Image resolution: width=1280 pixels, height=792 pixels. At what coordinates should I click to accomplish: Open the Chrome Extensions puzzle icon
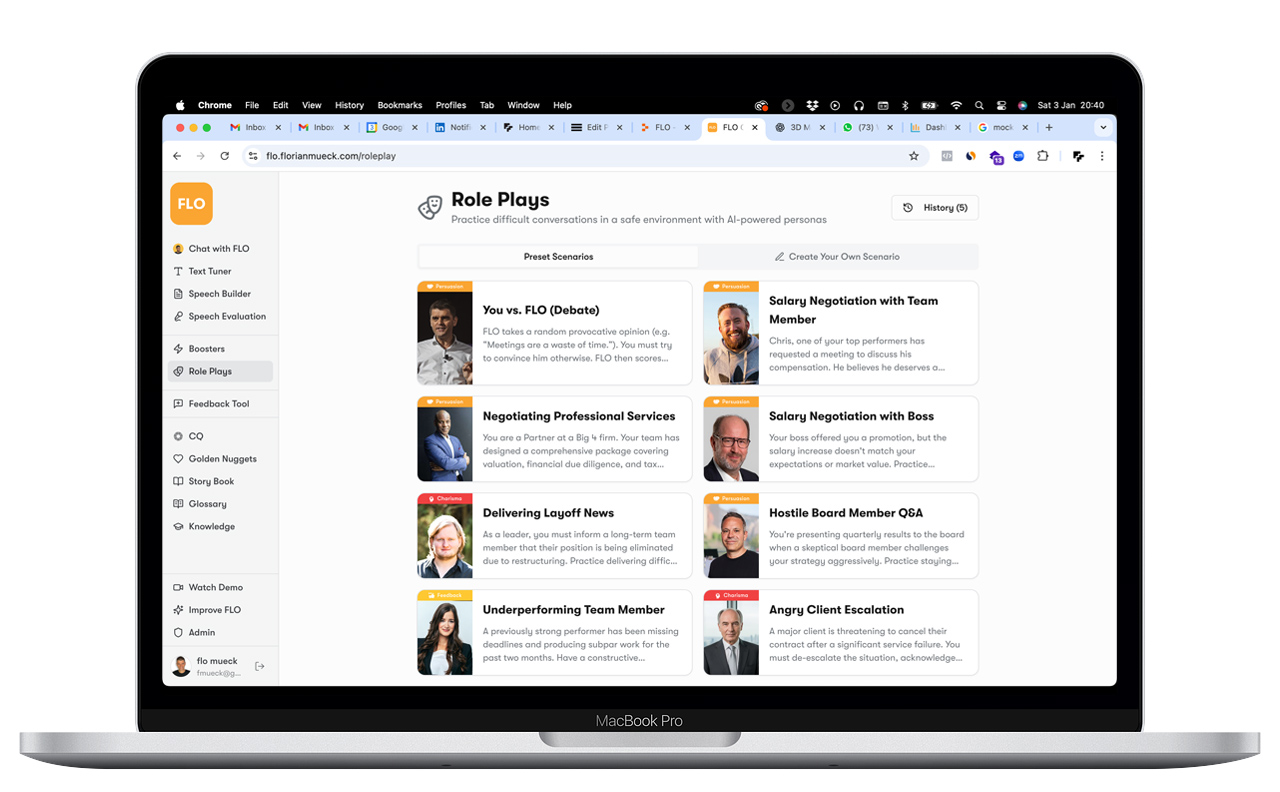coord(1043,156)
